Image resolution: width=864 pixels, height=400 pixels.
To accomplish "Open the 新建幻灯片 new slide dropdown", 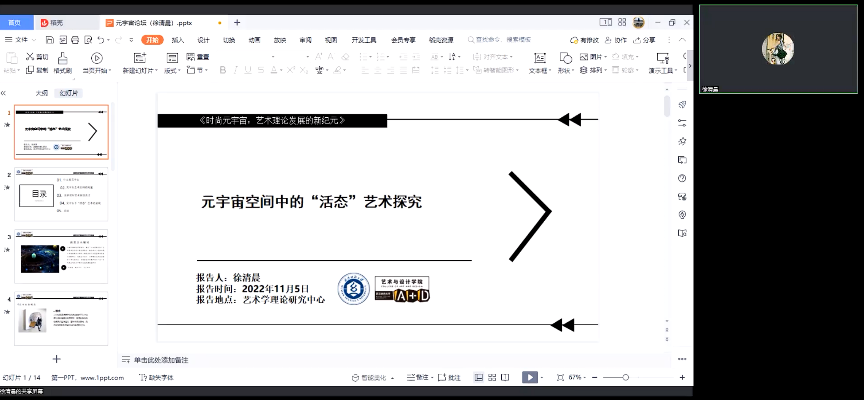I will (x=139, y=71).
